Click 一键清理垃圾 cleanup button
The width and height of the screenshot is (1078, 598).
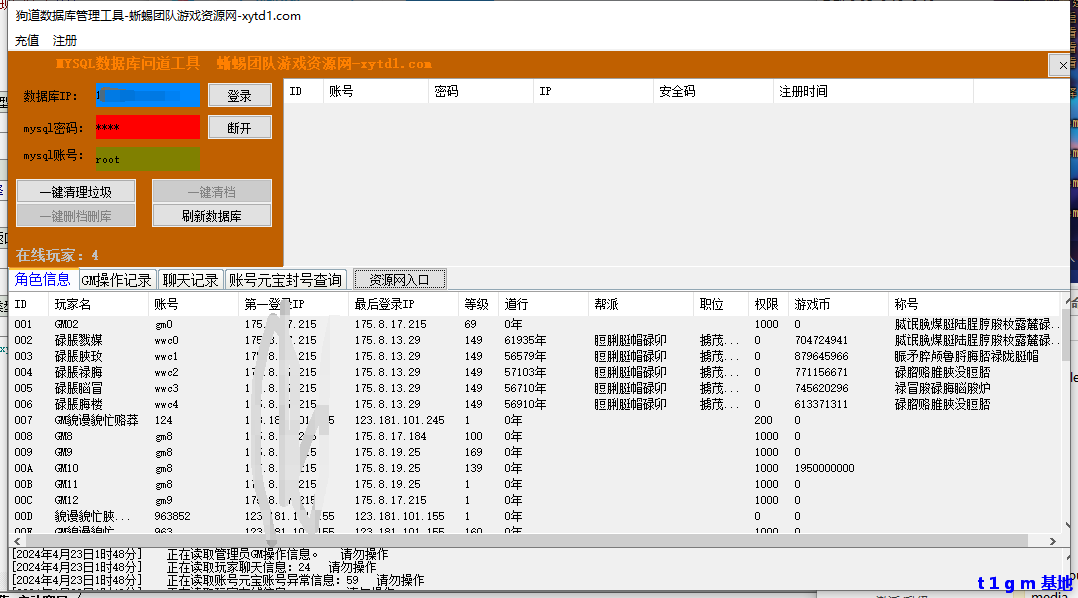click(x=76, y=192)
